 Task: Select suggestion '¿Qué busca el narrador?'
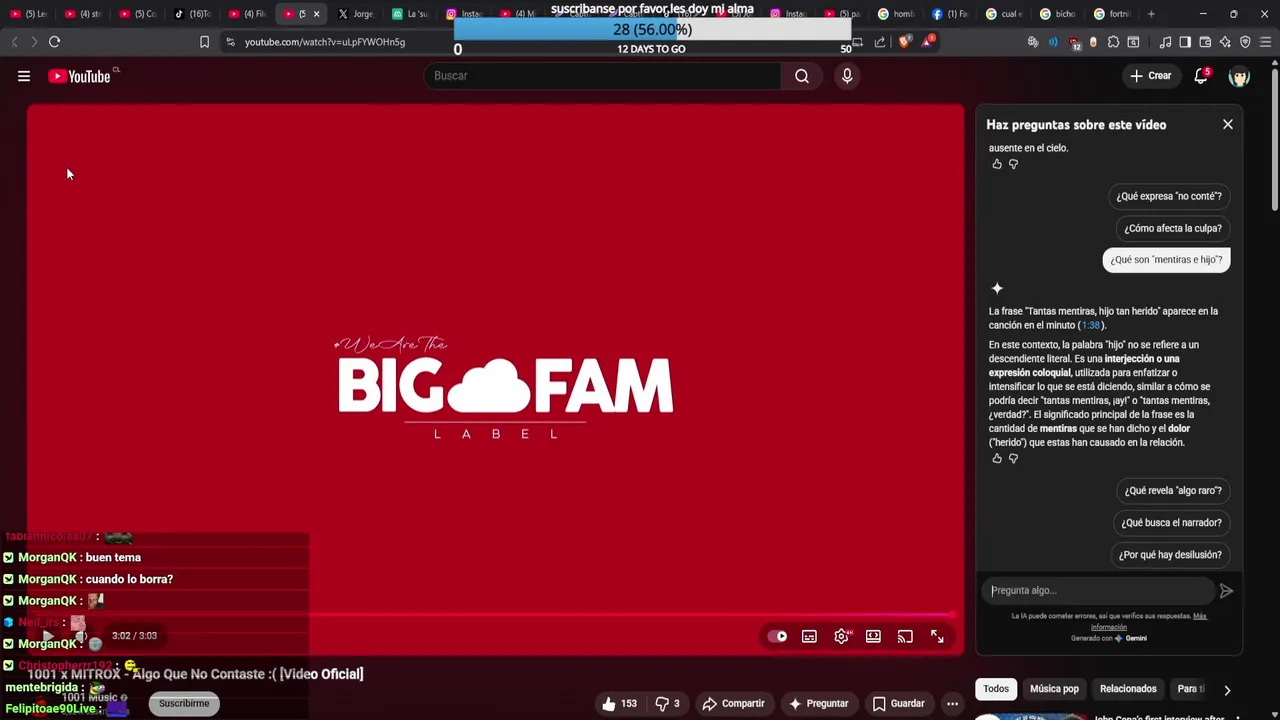click(1171, 523)
